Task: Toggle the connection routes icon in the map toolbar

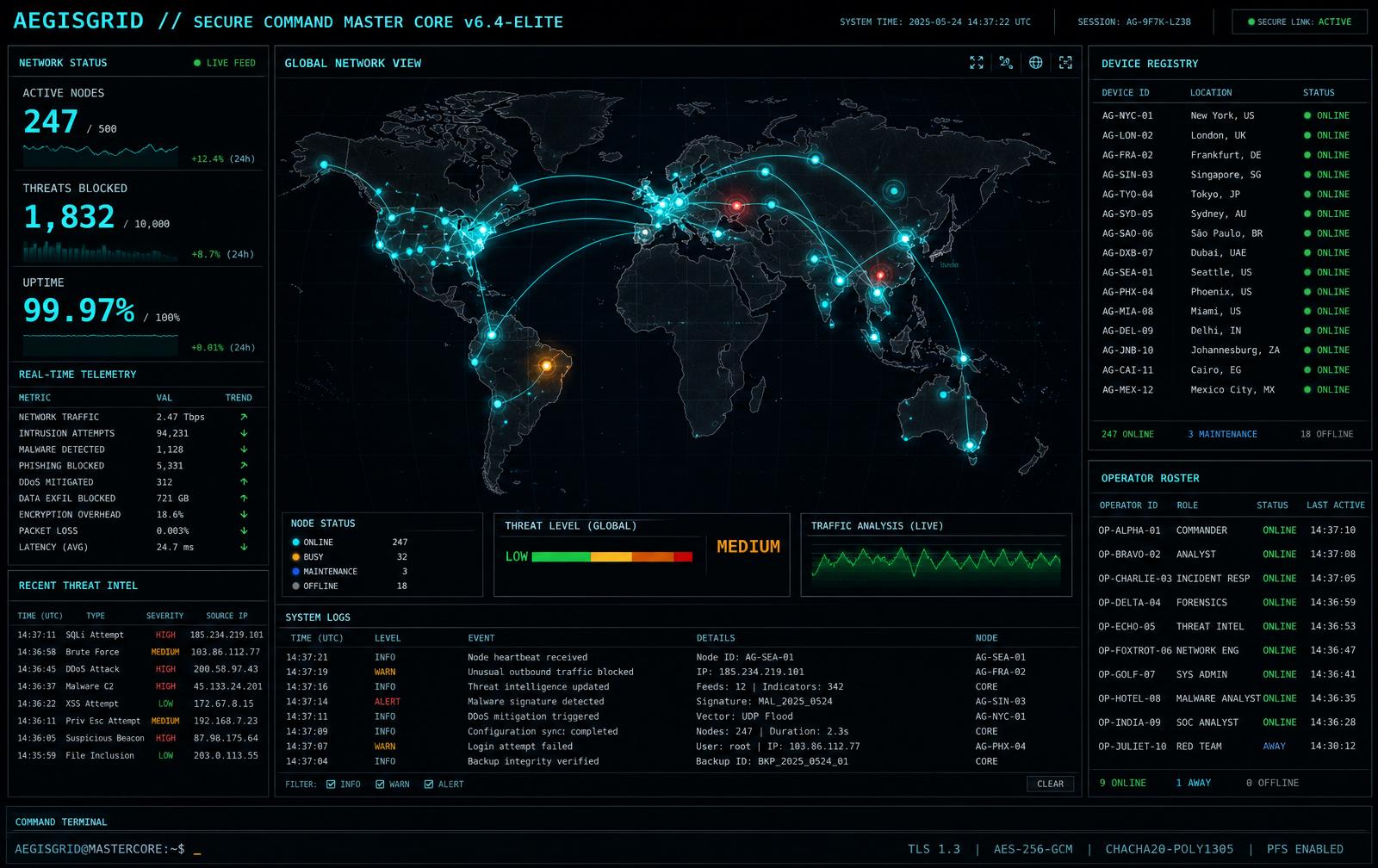Action: 1006,63
